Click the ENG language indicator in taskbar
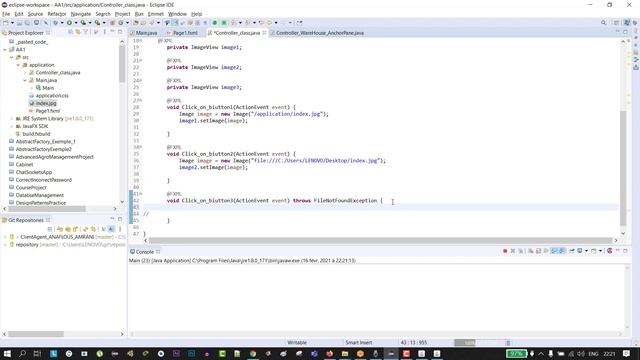Screen dimensions: 640x360 pyautogui.click(x=593, y=354)
